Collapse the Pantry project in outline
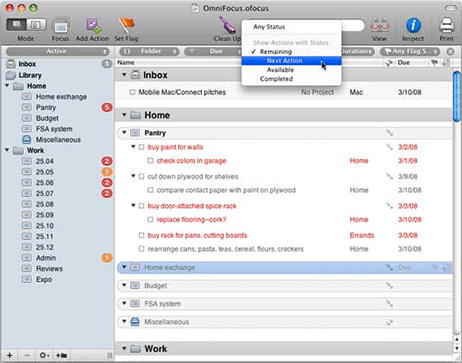Image resolution: width=462 pixels, height=363 pixels. click(124, 133)
